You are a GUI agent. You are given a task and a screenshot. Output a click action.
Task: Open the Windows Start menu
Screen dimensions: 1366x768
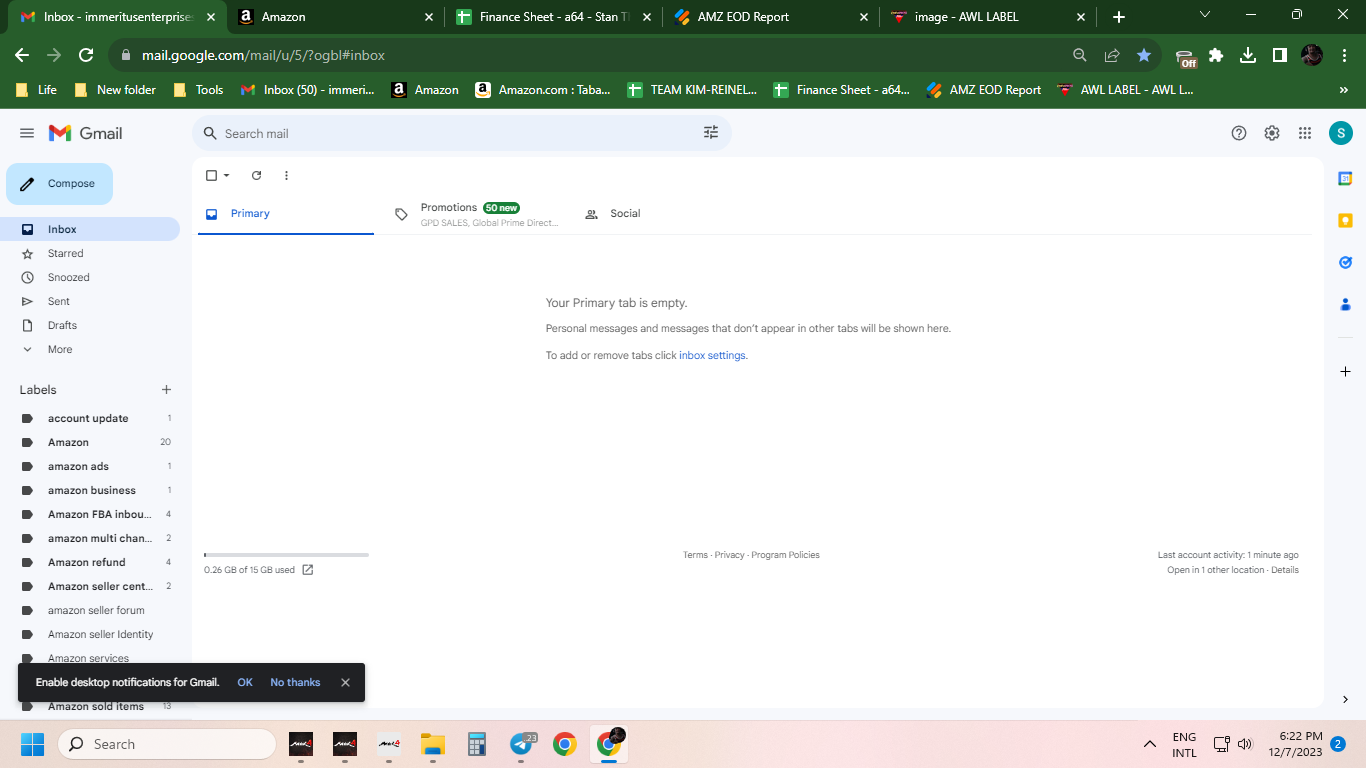click(32, 744)
